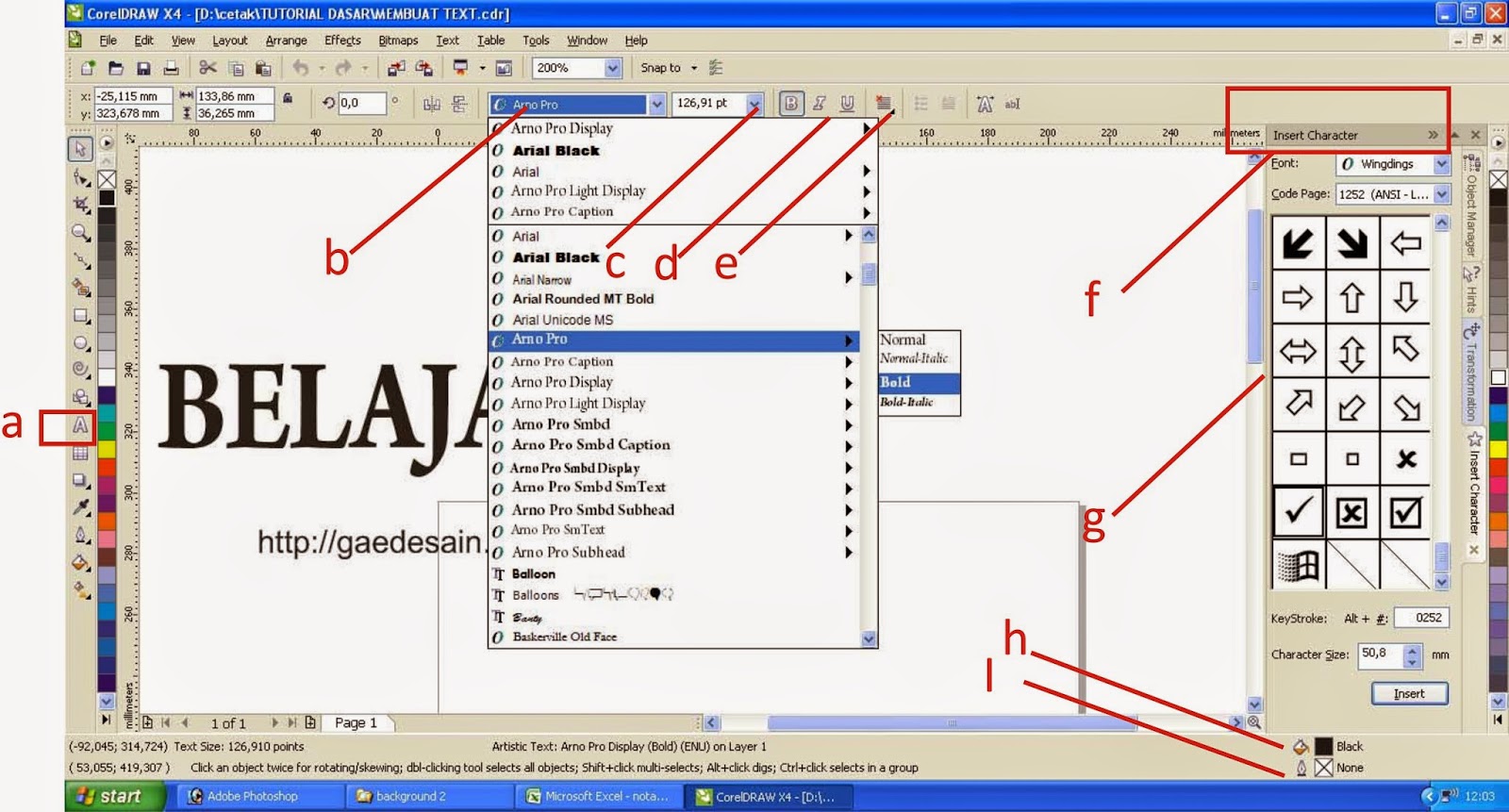Click the Save icon
Image resolution: width=1509 pixels, height=812 pixels.
pos(143,68)
